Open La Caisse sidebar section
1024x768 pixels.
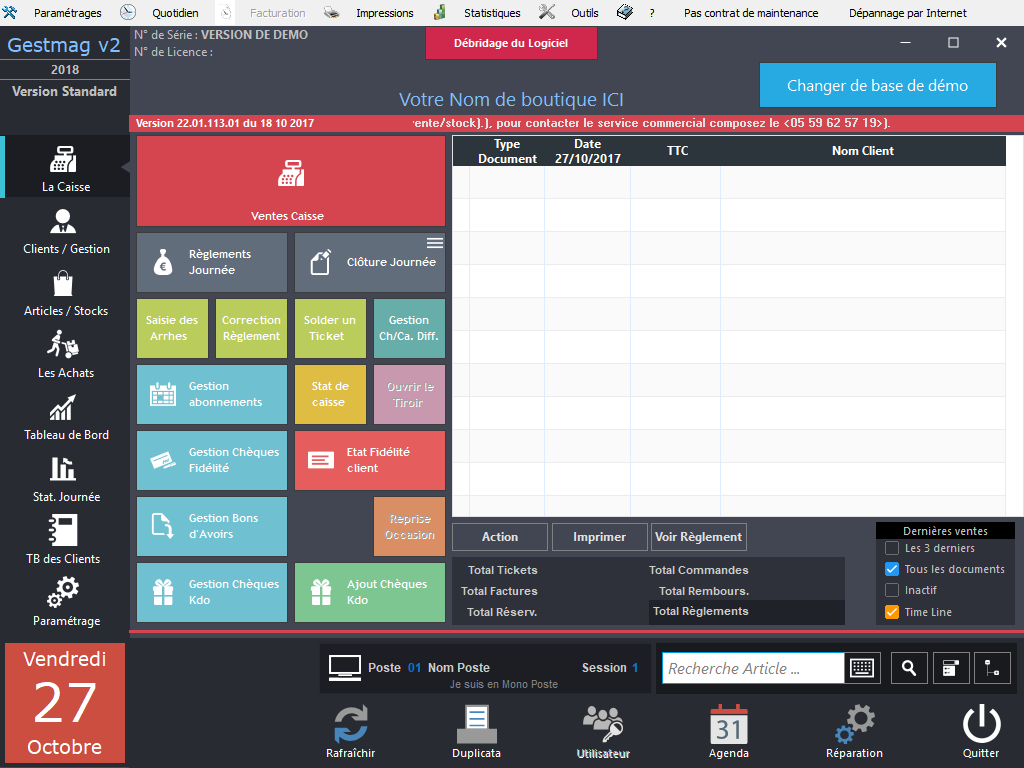coord(65,167)
